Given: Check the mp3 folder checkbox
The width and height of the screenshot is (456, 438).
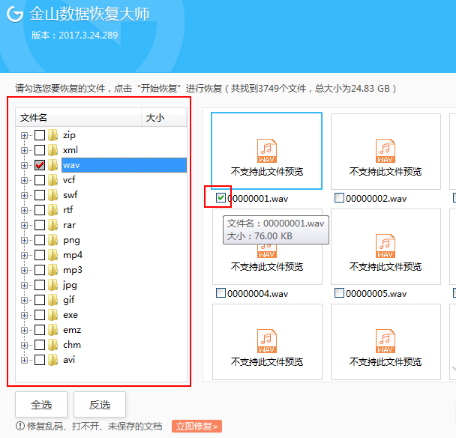Looking at the screenshot, I should pyautogui.click(x=39, y=270).
